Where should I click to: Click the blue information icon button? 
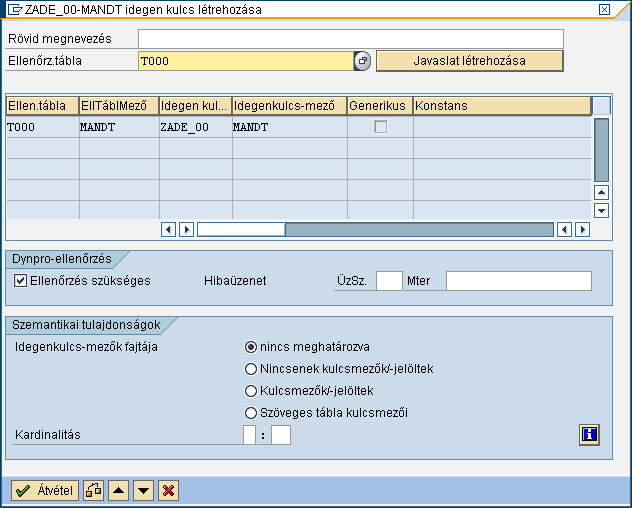[x=589, y=435]
